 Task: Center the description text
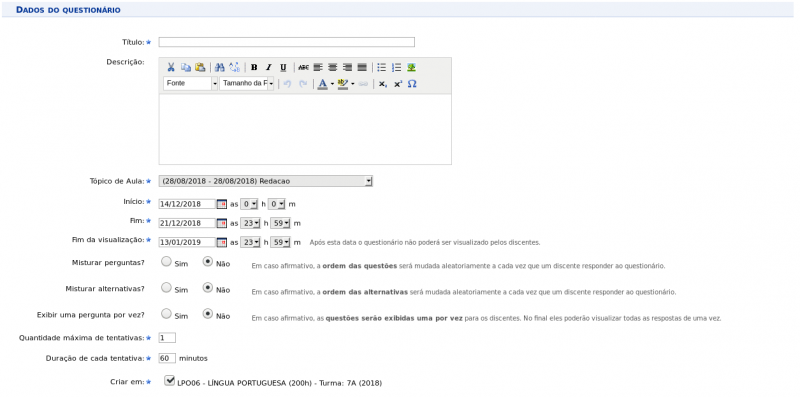[333, 67]
